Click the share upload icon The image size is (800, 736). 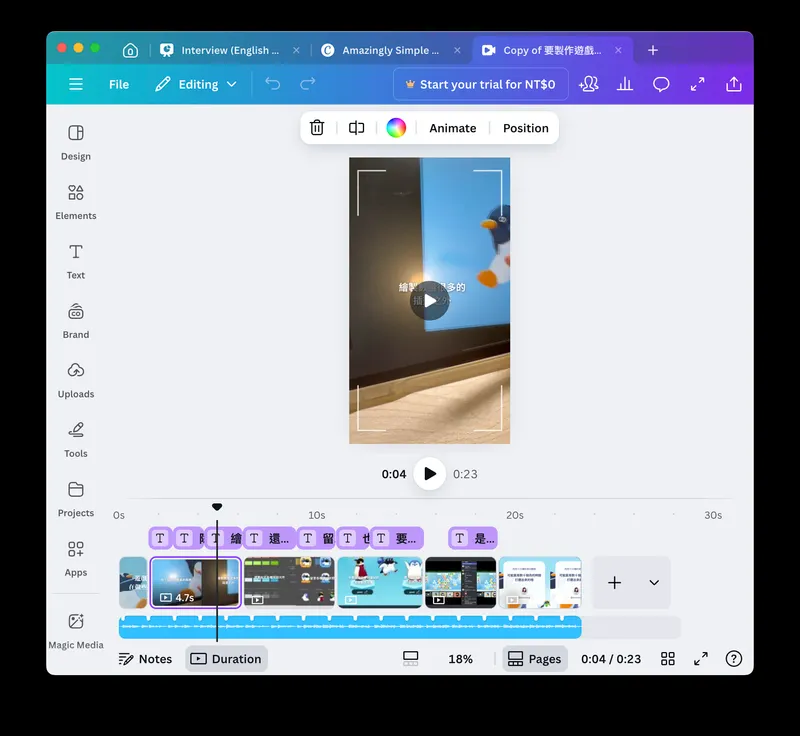[734, 84]
